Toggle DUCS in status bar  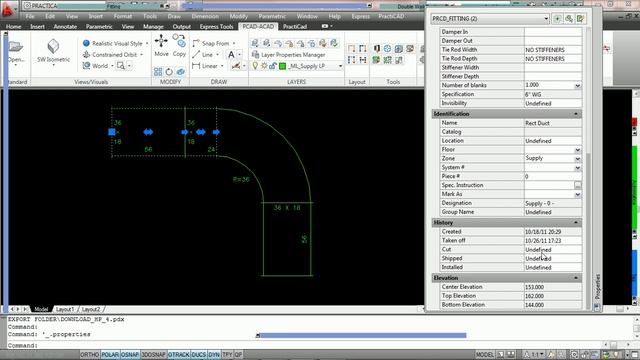(x=199, y=355)
